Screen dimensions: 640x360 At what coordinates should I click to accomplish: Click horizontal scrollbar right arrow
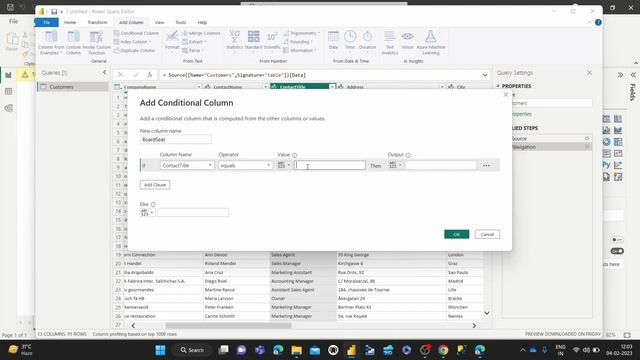pos(474,326)
